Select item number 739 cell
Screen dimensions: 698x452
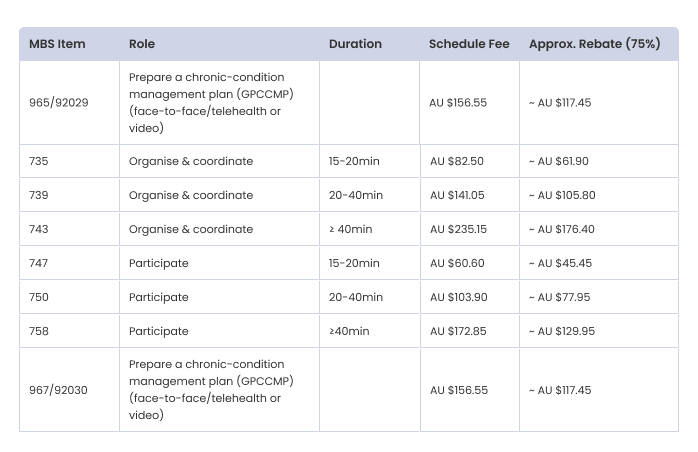[x=40, y=195]
